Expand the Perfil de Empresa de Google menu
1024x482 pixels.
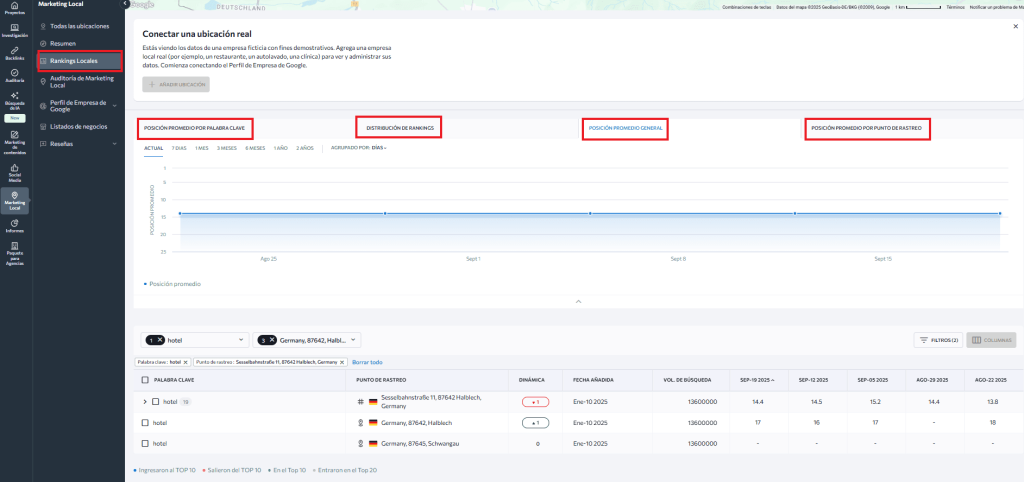[115, 105]
